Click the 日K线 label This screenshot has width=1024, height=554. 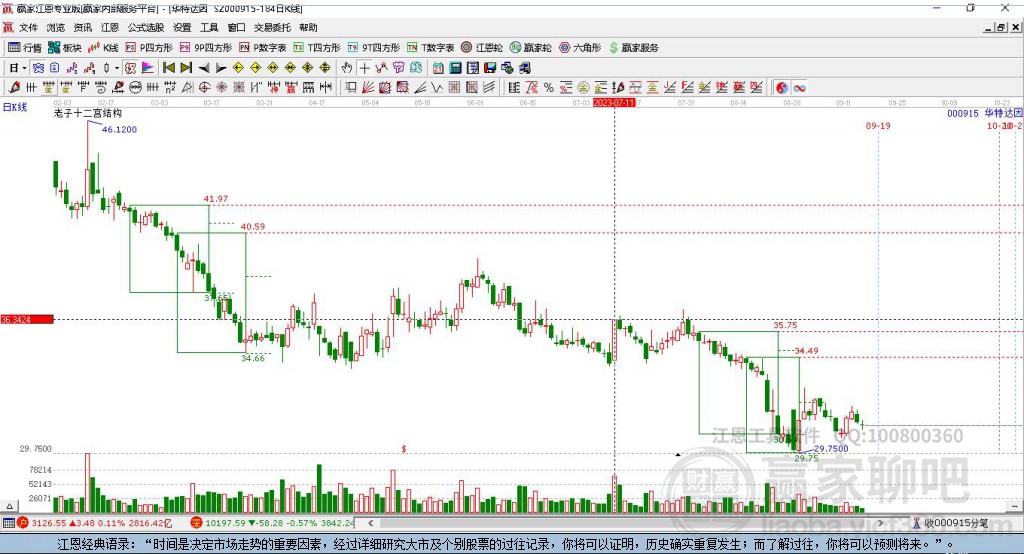click(x=15, y=107)
